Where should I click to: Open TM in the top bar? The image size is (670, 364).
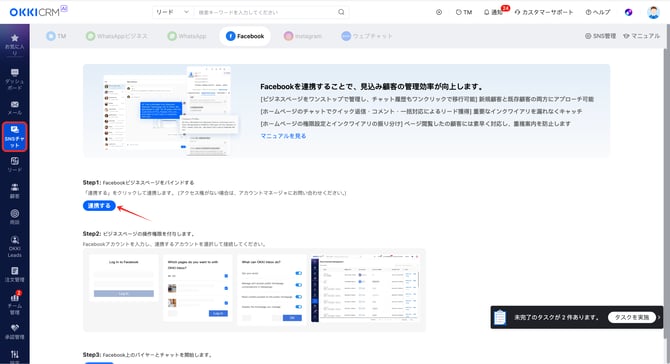click(464, 12)
